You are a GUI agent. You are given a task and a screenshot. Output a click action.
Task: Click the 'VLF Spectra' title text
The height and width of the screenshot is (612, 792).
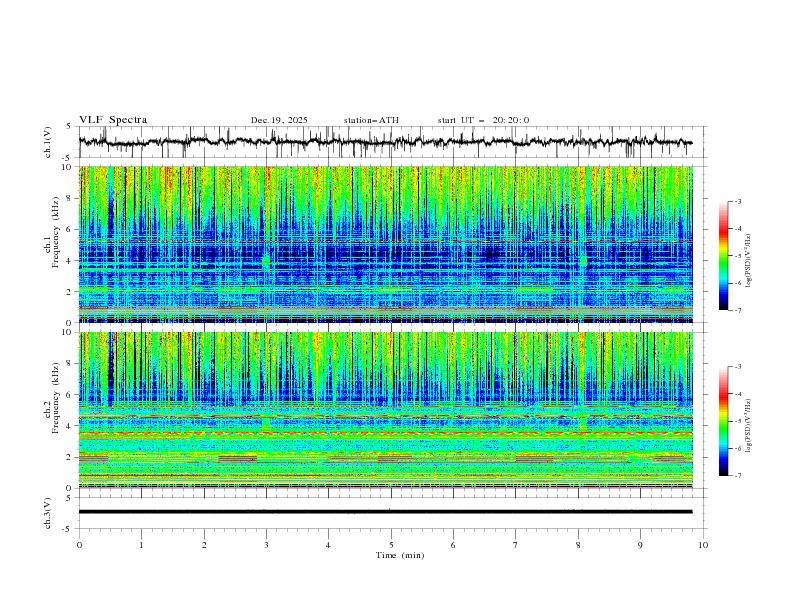113,120
